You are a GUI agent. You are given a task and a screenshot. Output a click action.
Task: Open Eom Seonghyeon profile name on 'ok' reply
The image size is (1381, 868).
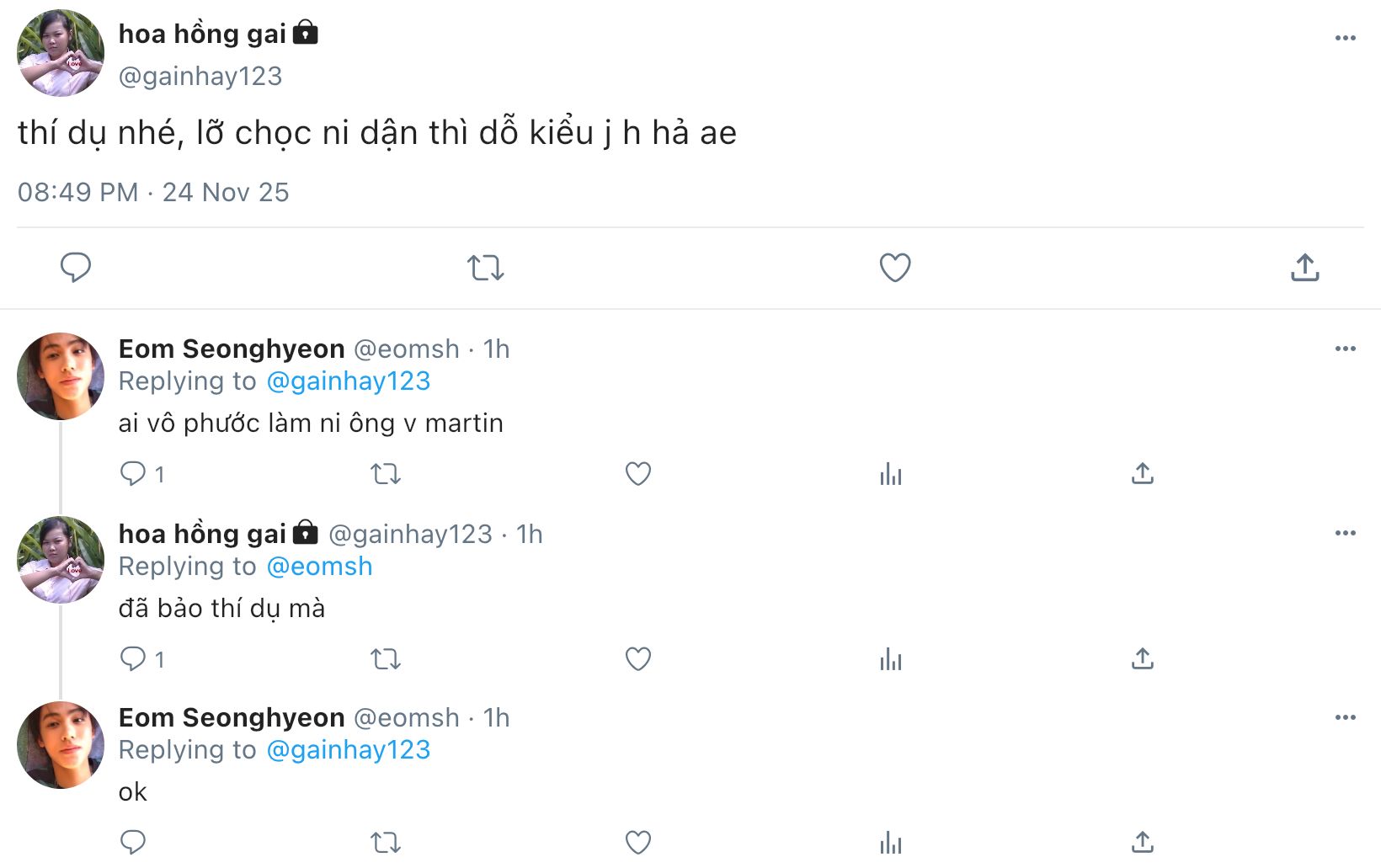pyautogui.click(x=232, y=718)
